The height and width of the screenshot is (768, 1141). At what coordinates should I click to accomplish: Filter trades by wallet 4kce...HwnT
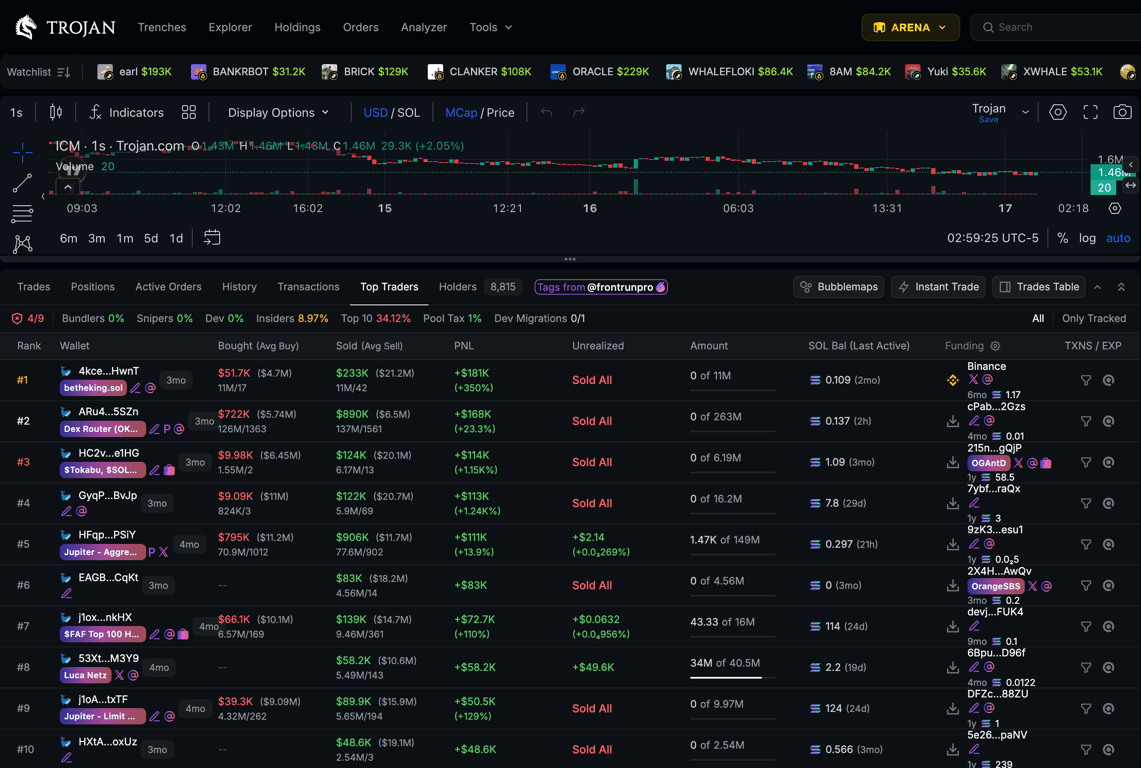[1086, 380]
